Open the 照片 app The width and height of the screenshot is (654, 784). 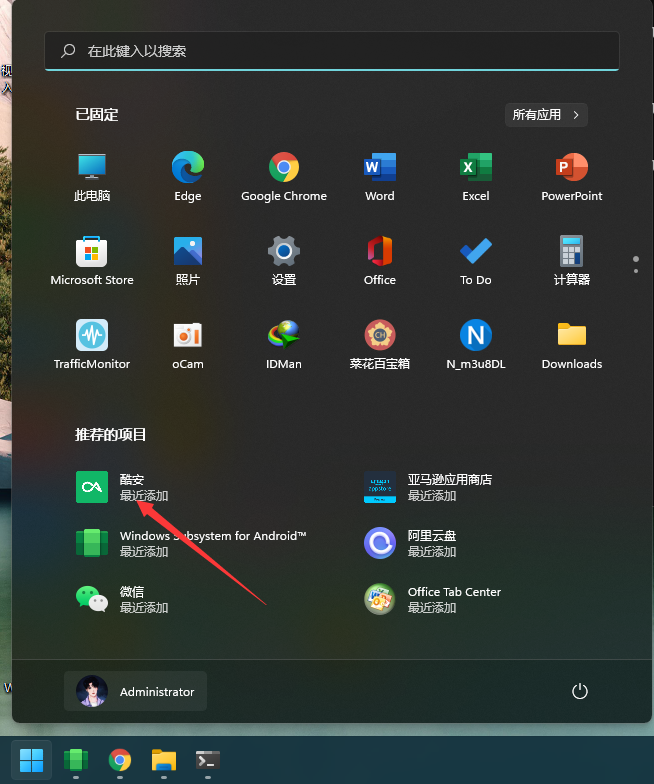188,261
